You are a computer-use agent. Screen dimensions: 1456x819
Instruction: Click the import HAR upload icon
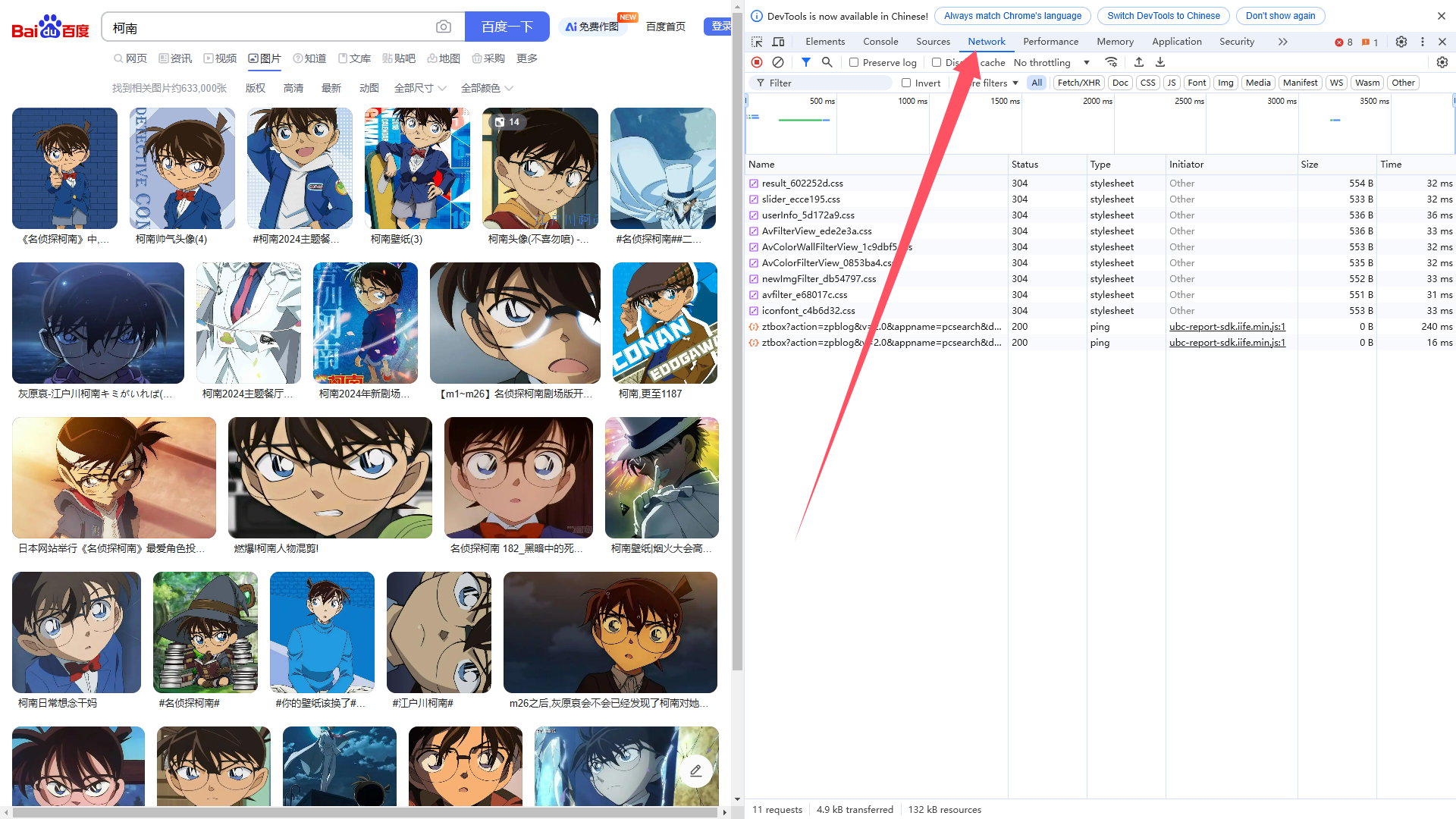(1139, 62)
